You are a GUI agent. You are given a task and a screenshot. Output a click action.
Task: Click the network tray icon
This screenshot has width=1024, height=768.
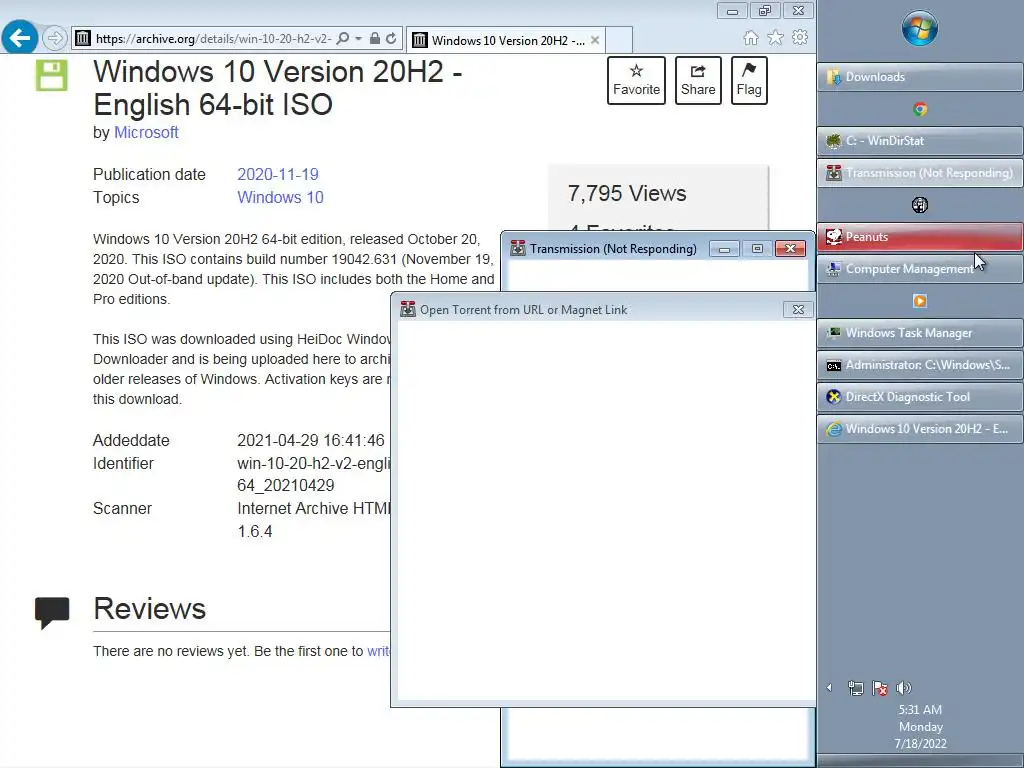pyautogui.click(x=856, y=688)
